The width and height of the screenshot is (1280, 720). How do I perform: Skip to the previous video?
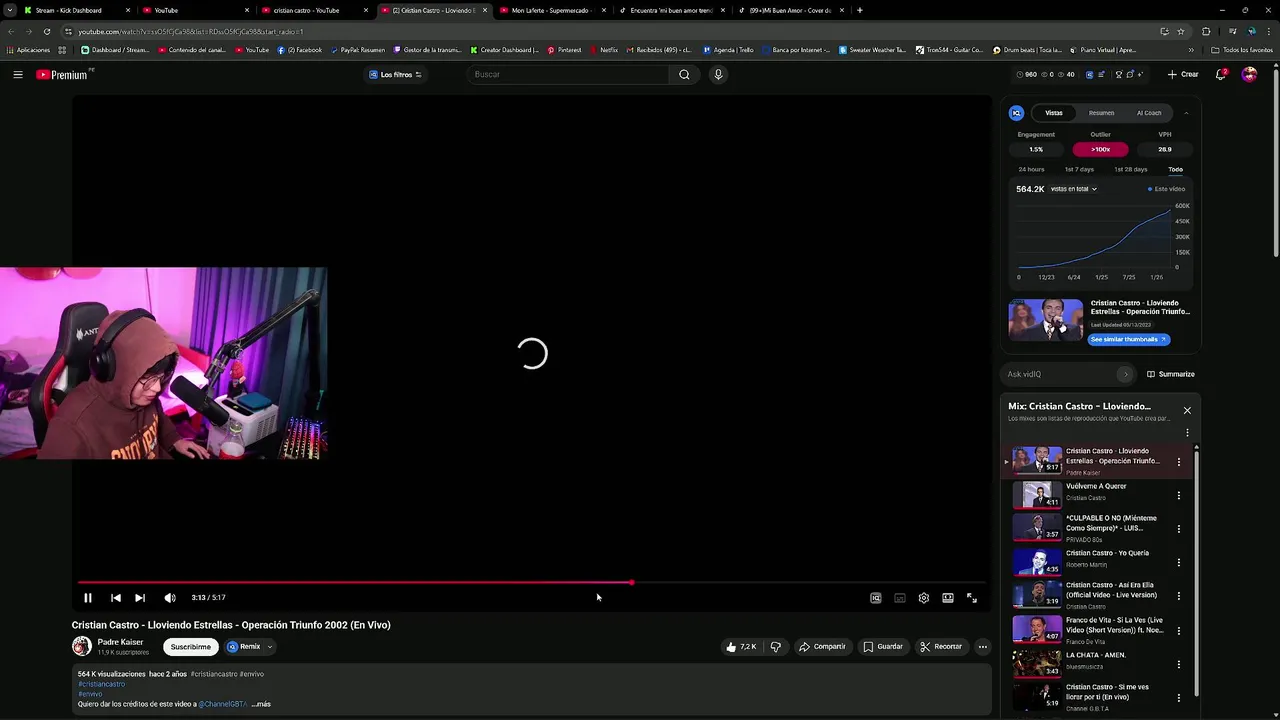pyautogui.click(x=115, y=598)
